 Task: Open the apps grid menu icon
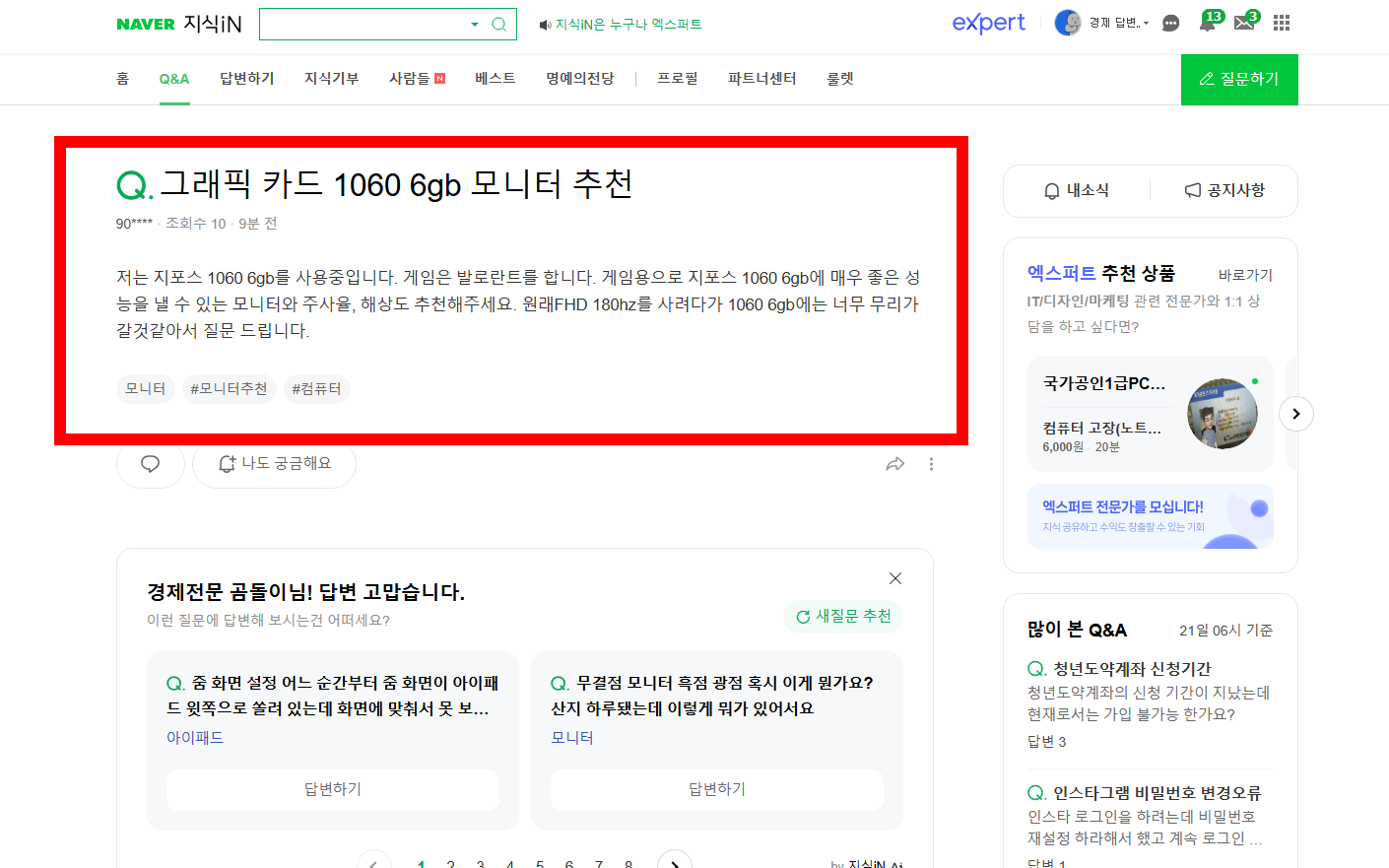tap(1282, 23)
